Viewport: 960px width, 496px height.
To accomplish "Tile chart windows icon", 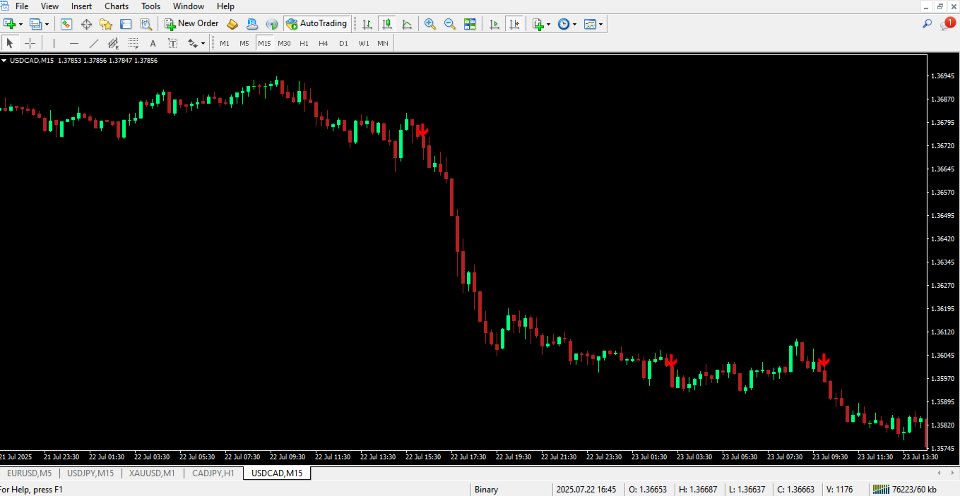I will click(x=470, y=24).
